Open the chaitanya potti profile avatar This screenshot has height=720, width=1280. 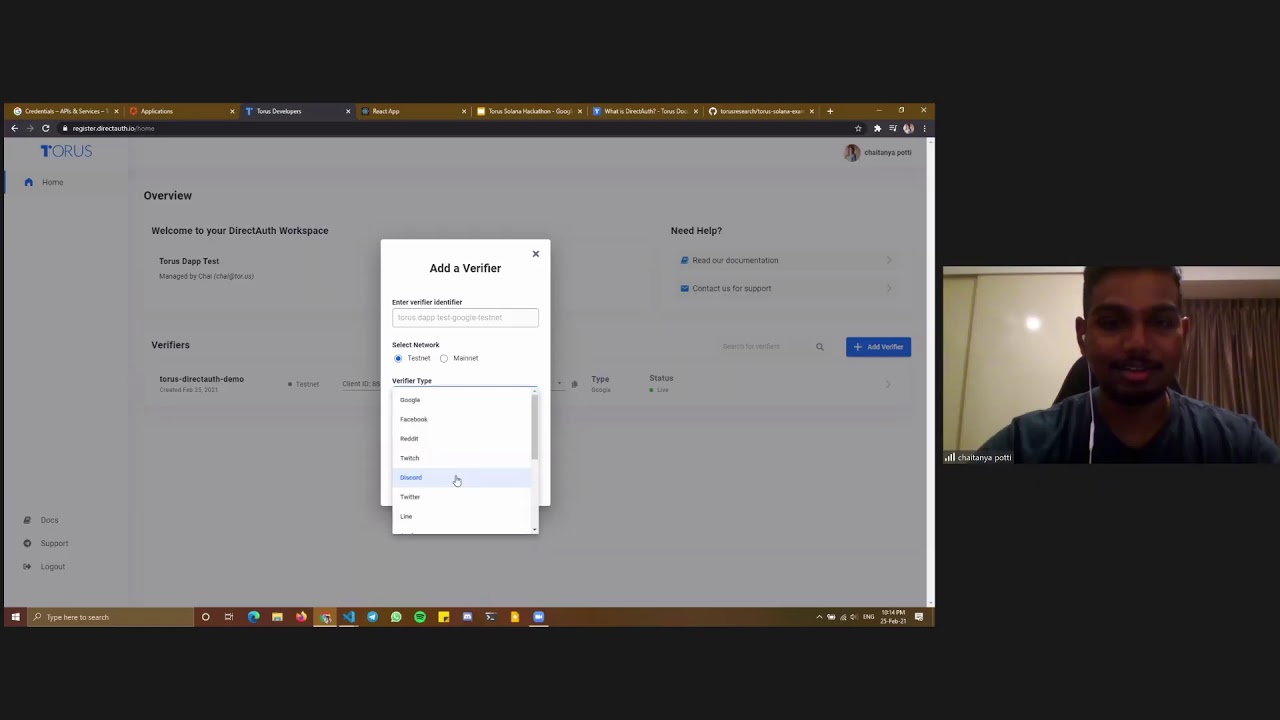[x=851, y=152]
